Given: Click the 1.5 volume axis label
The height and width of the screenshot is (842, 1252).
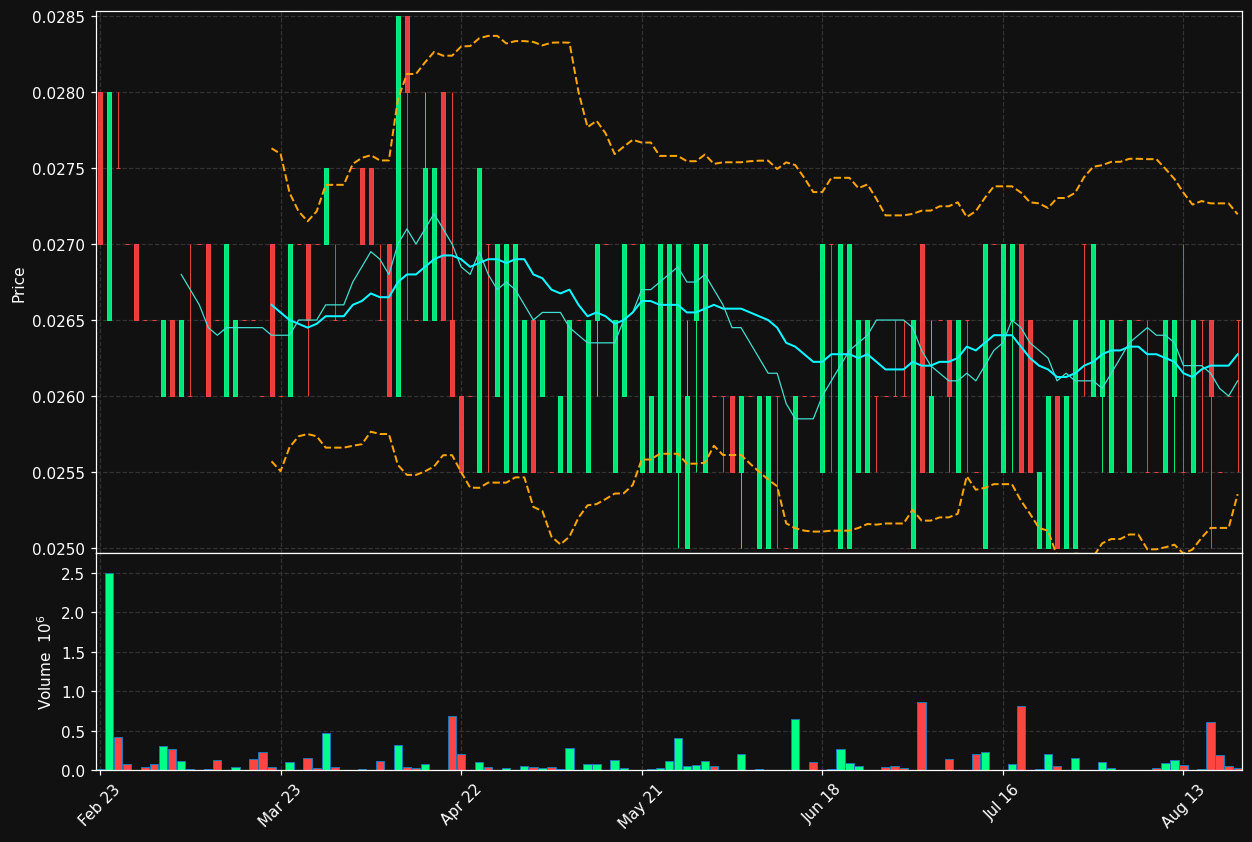Looking at the screenshot, I should tap(75, 653).
